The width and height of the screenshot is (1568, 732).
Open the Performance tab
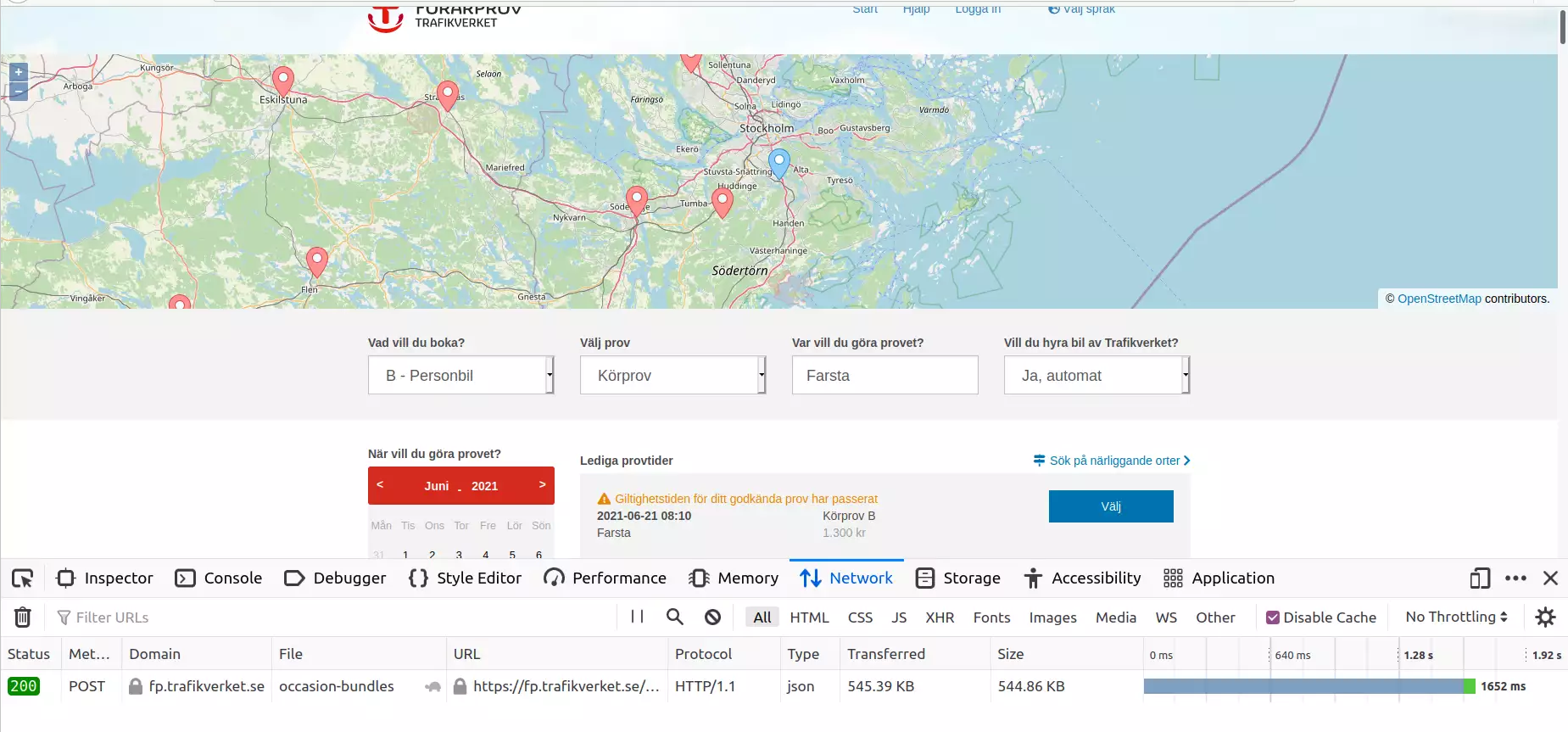605,578
